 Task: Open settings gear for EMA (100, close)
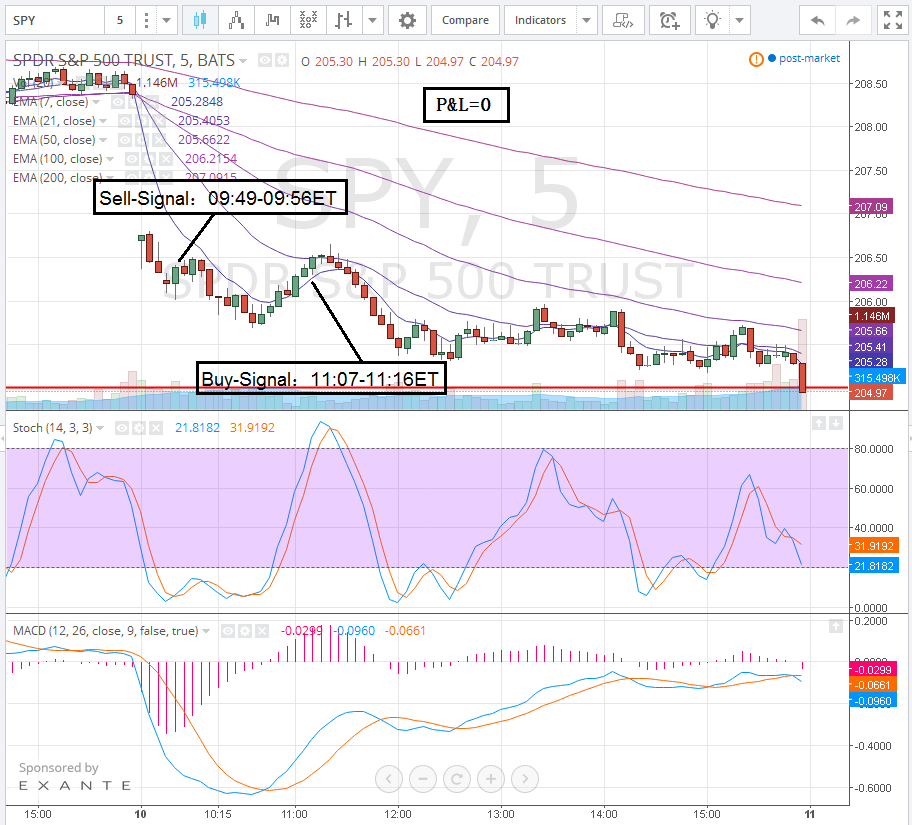click(149, 159)
